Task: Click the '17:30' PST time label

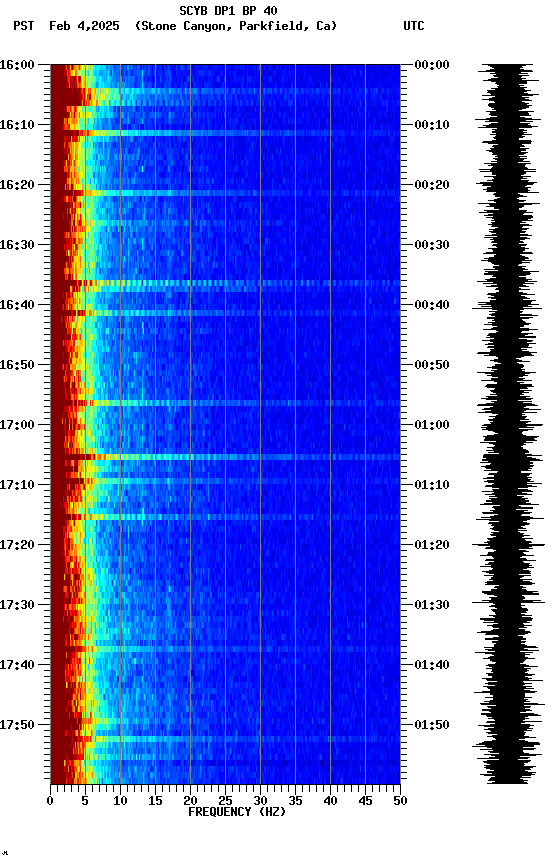Action: point(17,605)
